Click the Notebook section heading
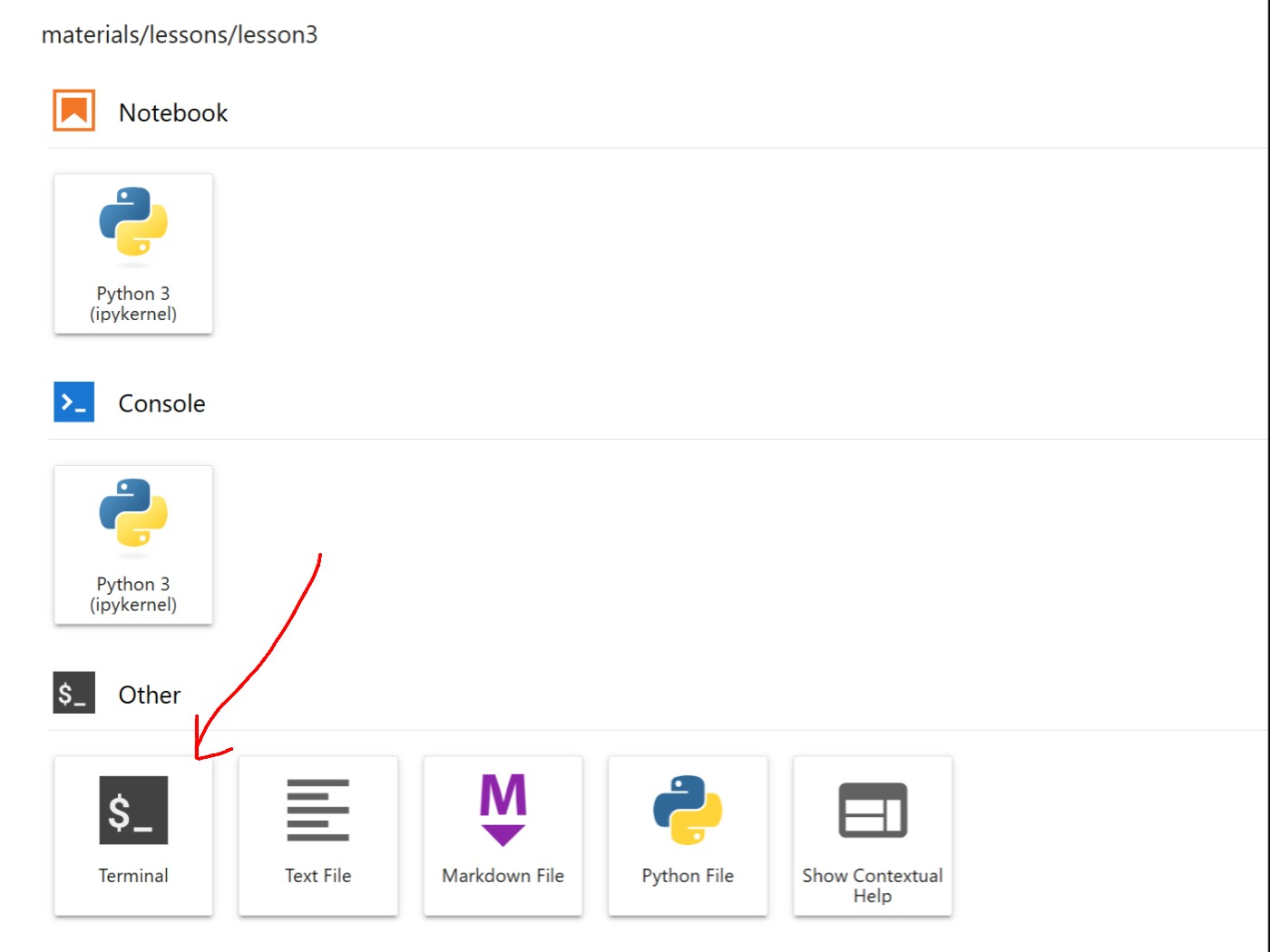Image resolution: width=1270 pixels, height=952 pixels. tap(173, 112)
